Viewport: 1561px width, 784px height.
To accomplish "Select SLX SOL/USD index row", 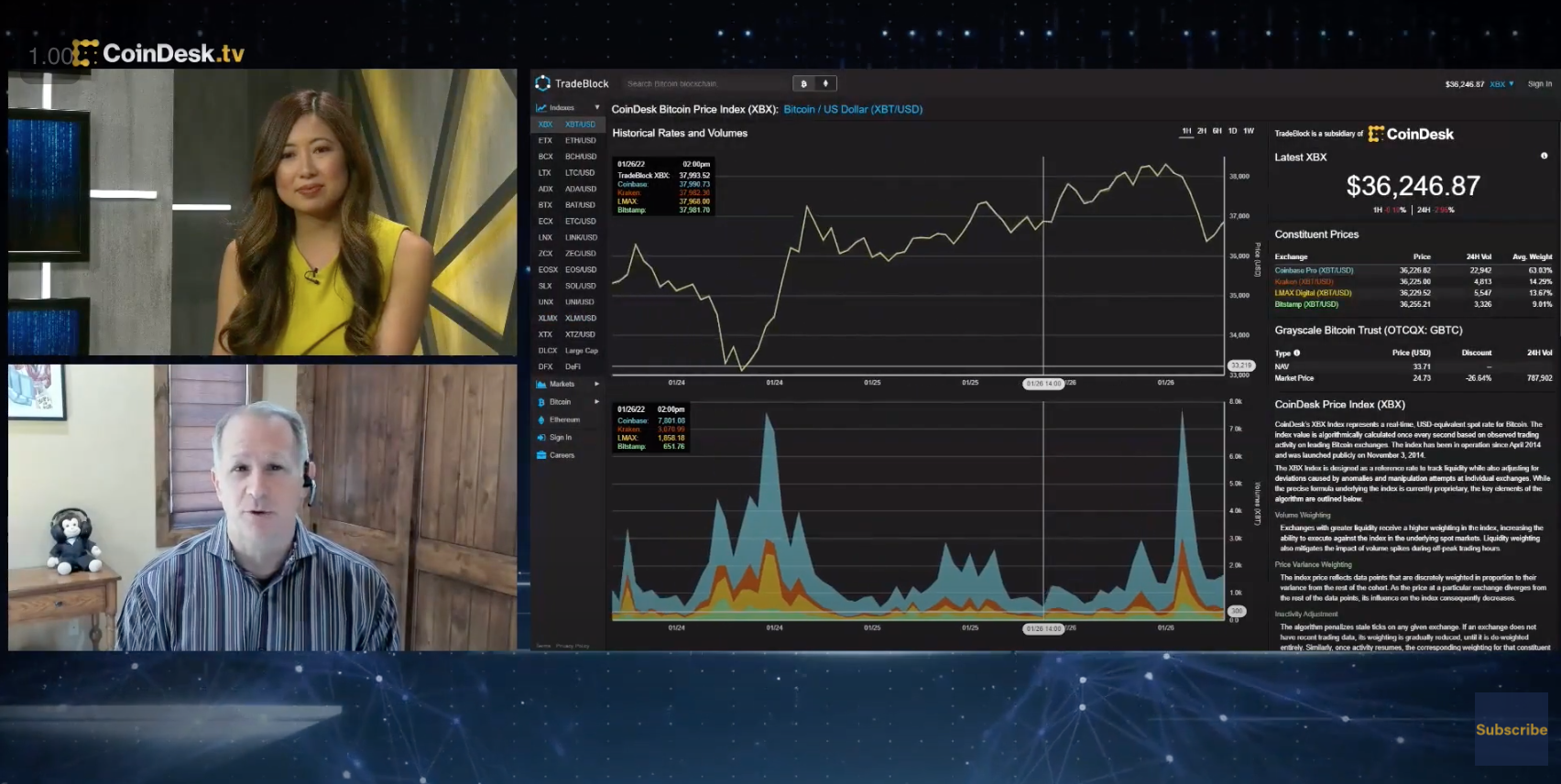I will click(x=568, y=286).
